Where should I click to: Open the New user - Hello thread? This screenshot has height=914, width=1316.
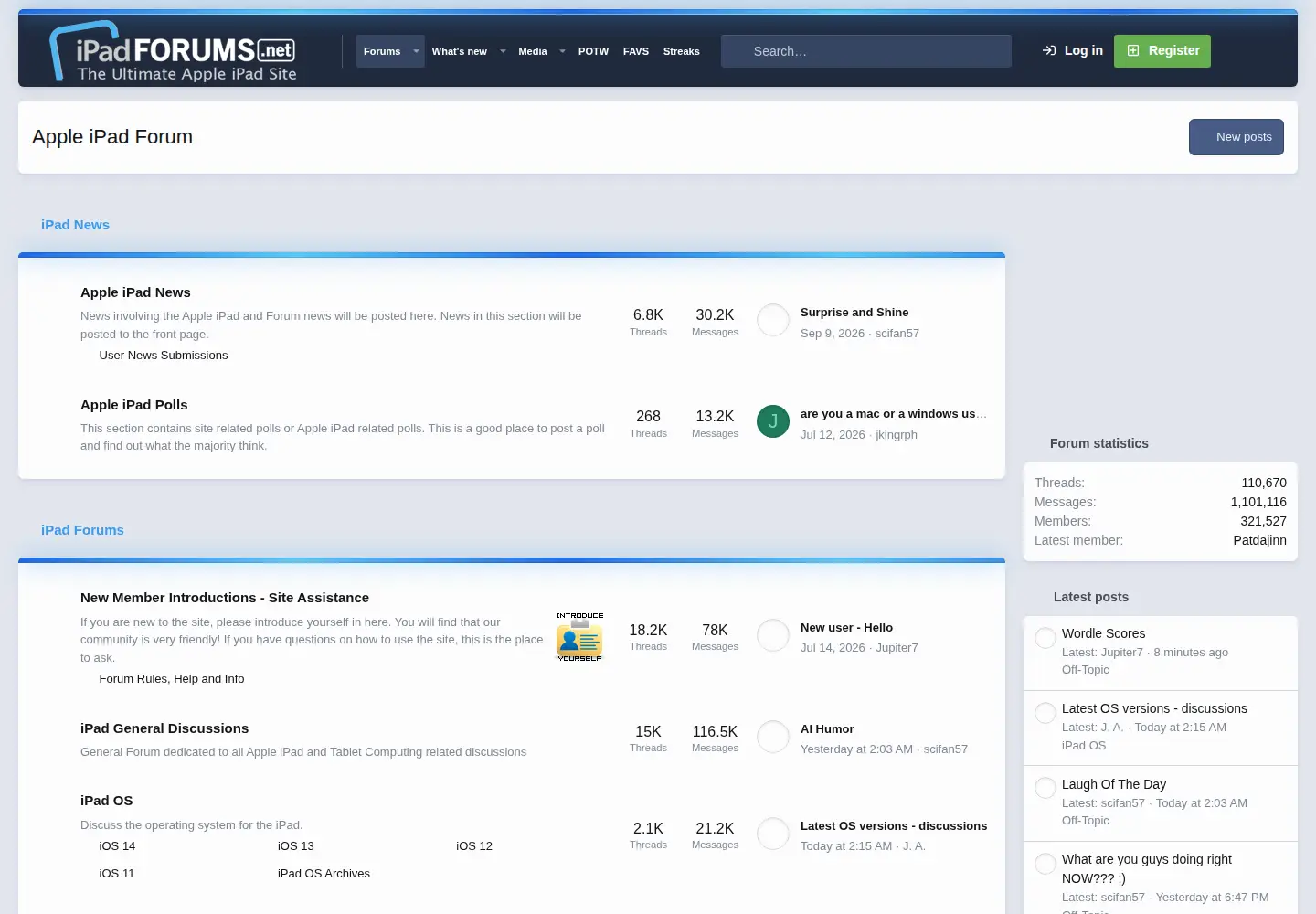846,628
